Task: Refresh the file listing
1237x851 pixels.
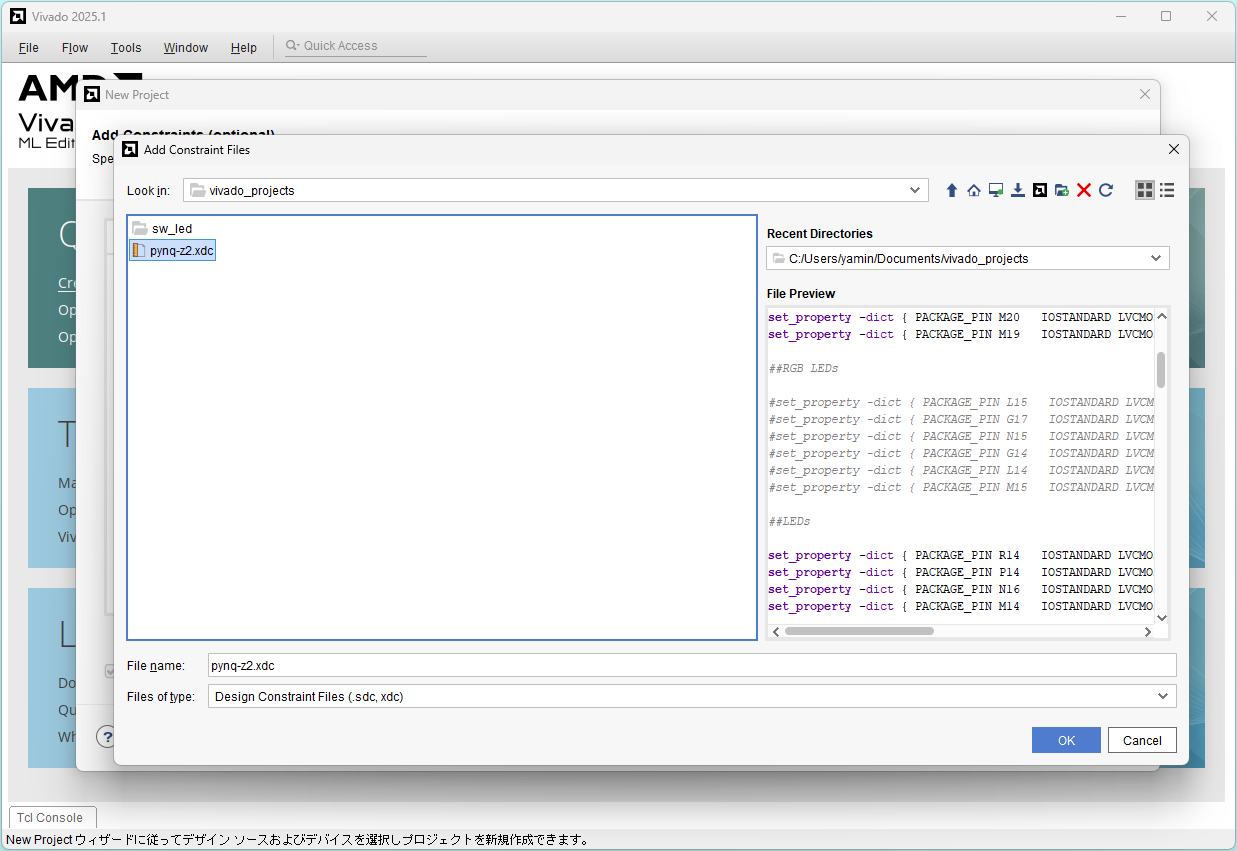Action: tap(1106, 190)
